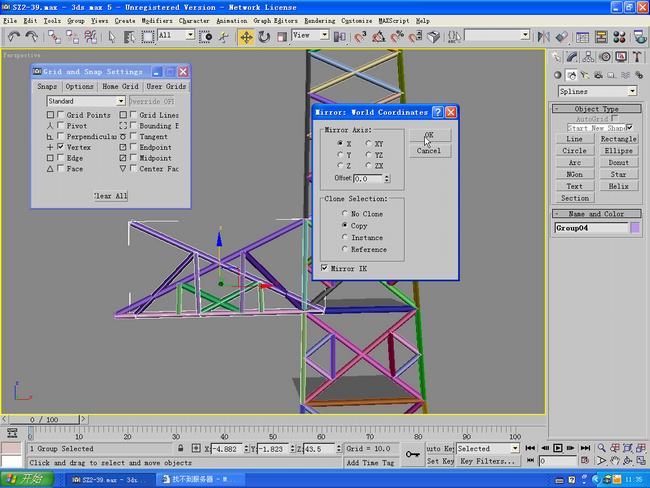Image resolution: width=650 pixels, height=488 pixels.
Task: Open the Material Editor spheres icon
Action: pos(619,37)
